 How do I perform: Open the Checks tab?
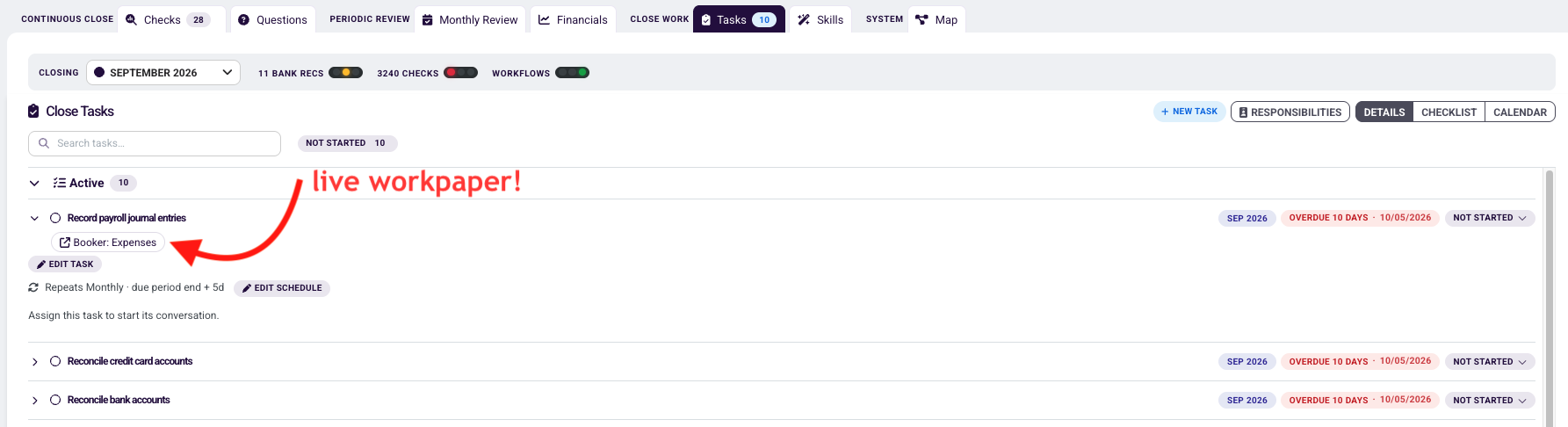pyautogui.click(x=171, y=19)
